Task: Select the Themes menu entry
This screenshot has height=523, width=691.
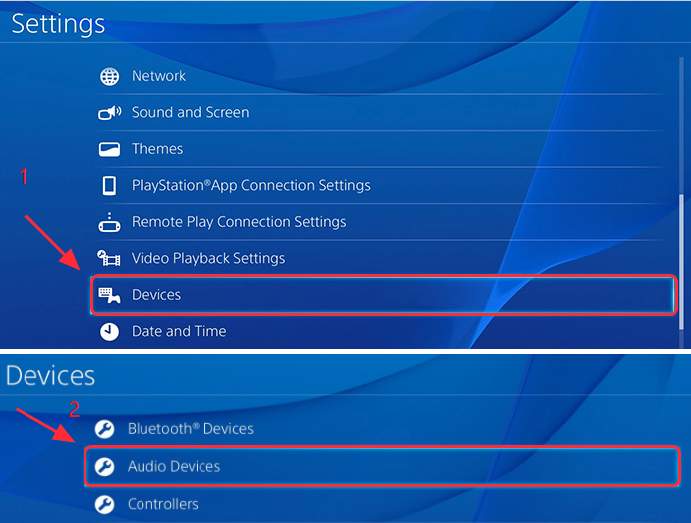Action: pyautogui.click(x=380, y=149)
